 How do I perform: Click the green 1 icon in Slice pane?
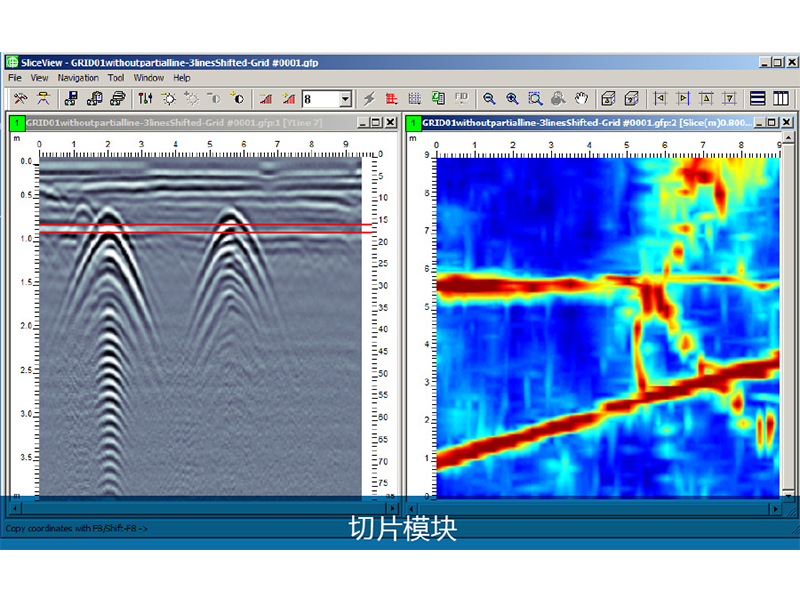point(413,123)
